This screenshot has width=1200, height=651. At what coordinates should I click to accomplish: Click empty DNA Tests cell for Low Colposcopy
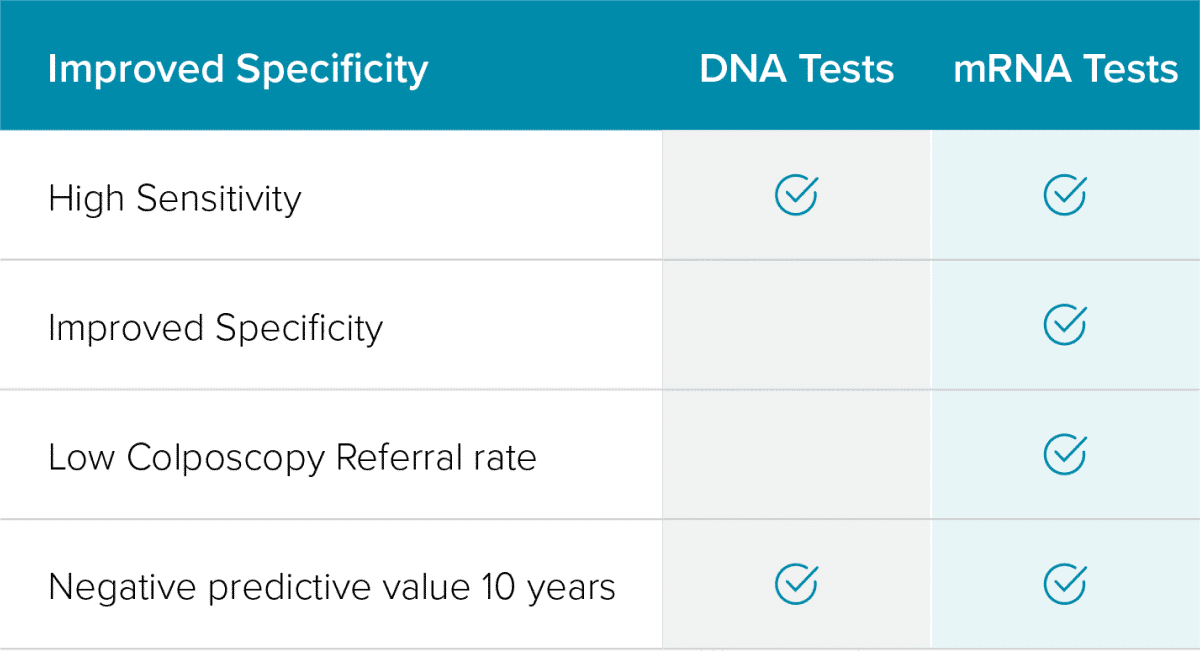(x=796, y=454)
